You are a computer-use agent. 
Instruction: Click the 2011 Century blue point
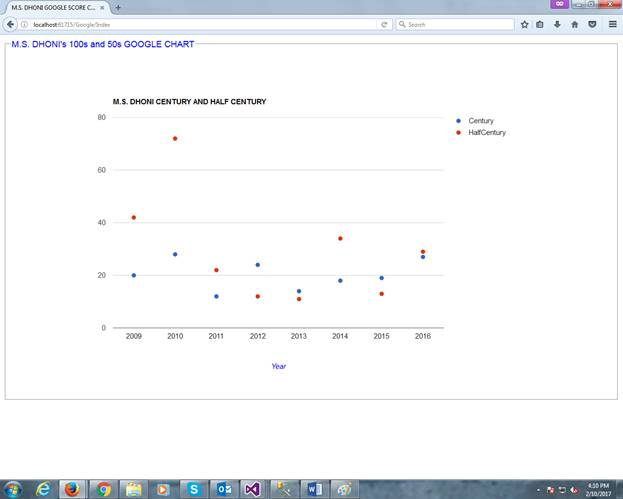216,296
